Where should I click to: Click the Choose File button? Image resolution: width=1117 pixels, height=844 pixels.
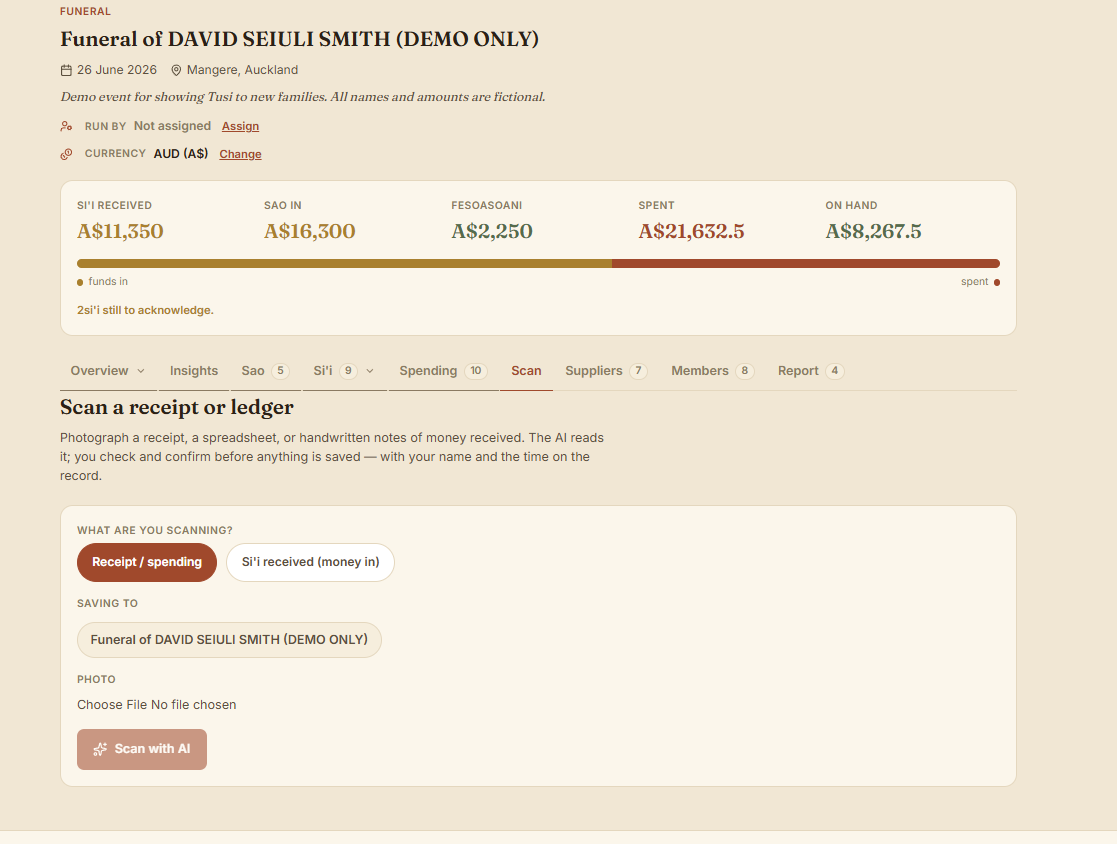[112, 704]
